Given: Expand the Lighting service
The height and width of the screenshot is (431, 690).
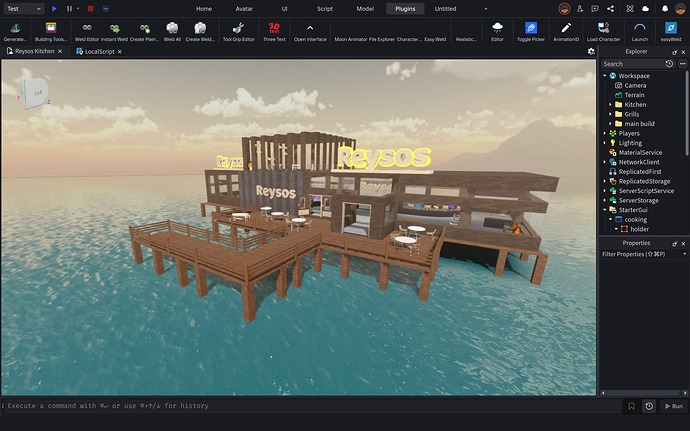Looking at the screenshot, I should [605, 143].
